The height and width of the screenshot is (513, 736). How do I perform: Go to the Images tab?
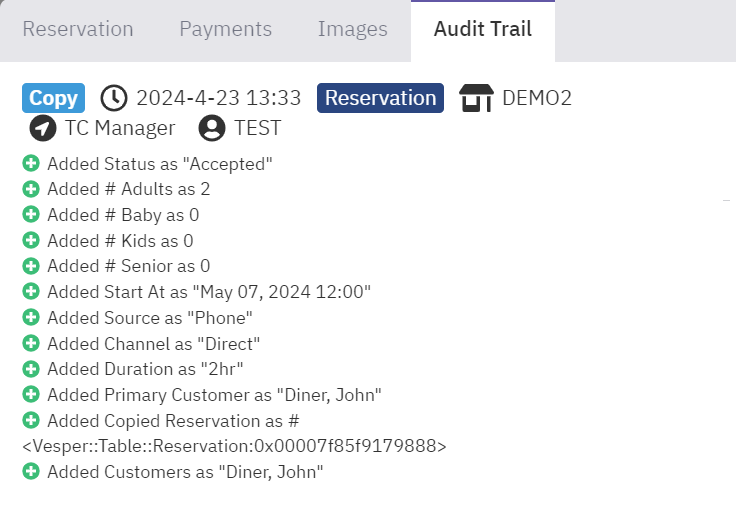tap(352, 29)
